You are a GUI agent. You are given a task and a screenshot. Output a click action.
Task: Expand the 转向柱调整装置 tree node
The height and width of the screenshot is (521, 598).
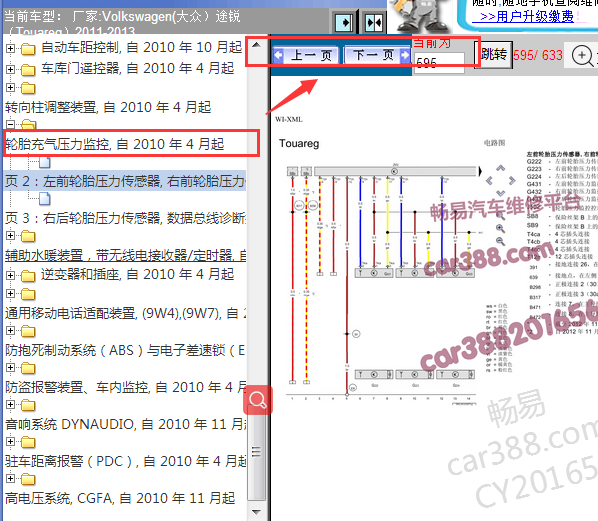pyautogui.click(x=11, y=88)
